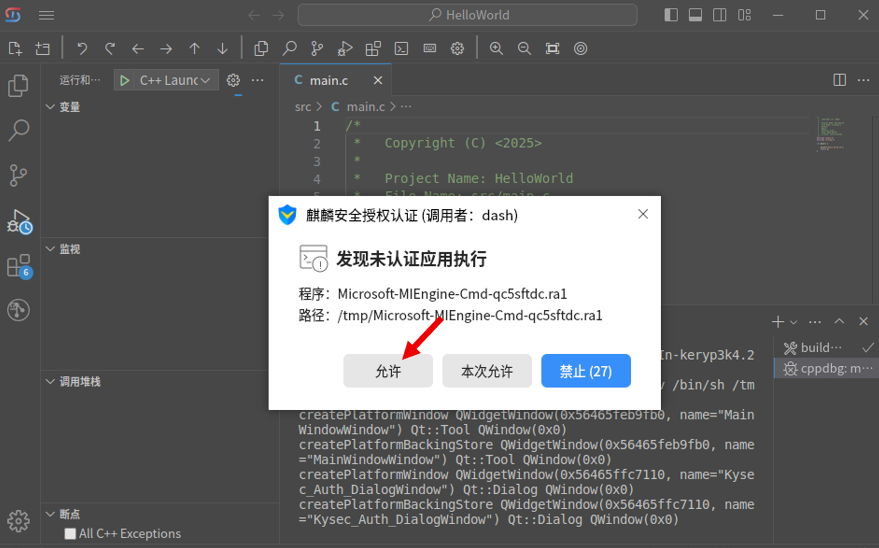
Task: Click 禁止 (27) button in dialog
Action: point(586,371)
